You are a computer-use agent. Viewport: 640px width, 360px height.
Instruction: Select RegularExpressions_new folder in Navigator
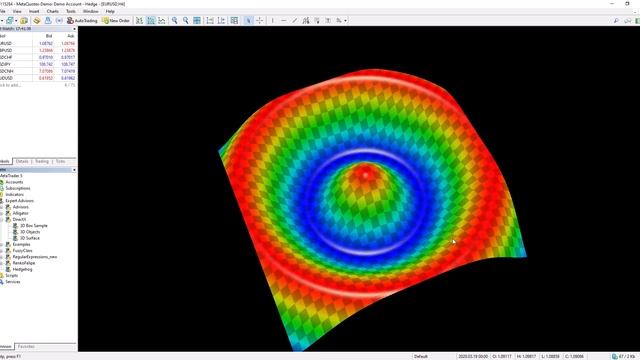(35, 257)
